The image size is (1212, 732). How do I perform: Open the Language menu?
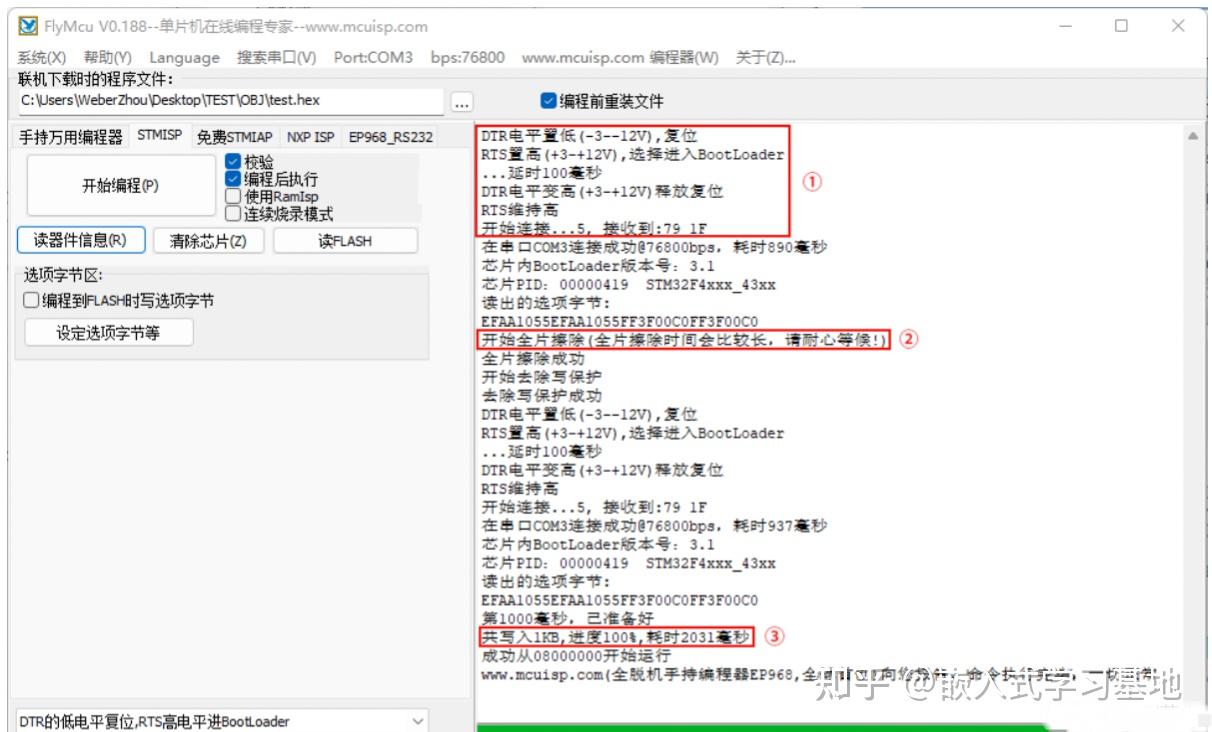click(185, 57)
